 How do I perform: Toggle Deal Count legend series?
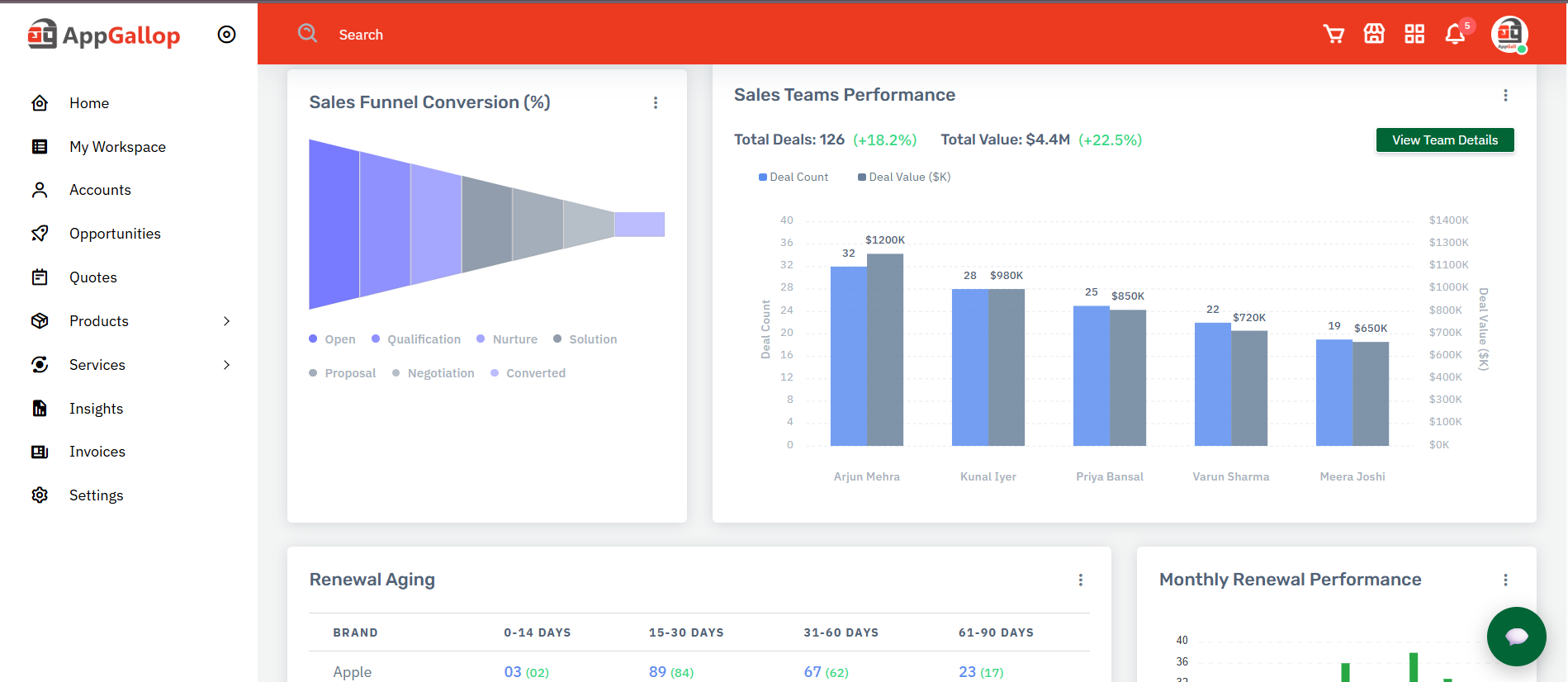click(x=793, y=177)
